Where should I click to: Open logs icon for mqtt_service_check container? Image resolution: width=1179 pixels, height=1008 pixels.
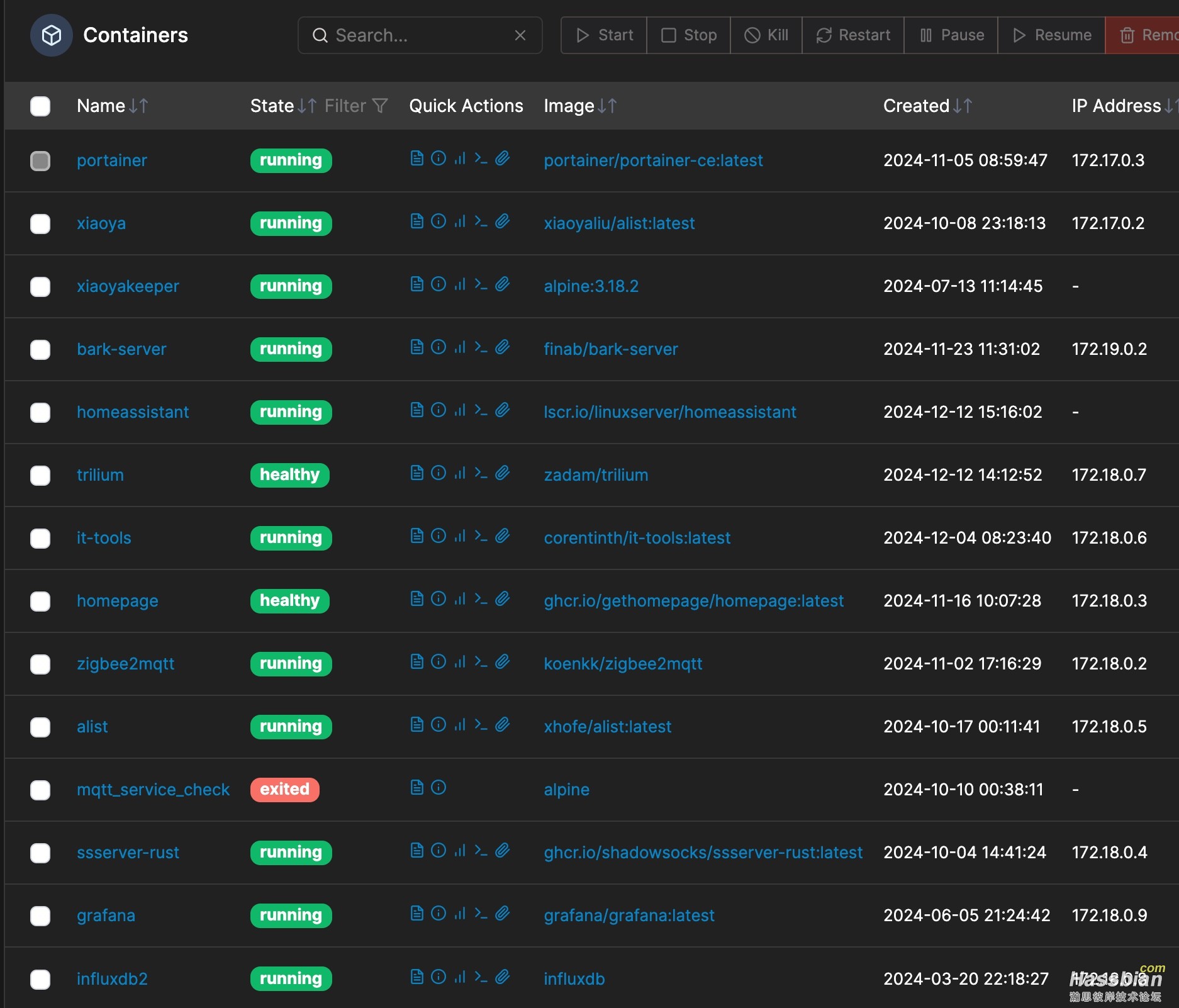pyautogui.click(x=416, y=788)
